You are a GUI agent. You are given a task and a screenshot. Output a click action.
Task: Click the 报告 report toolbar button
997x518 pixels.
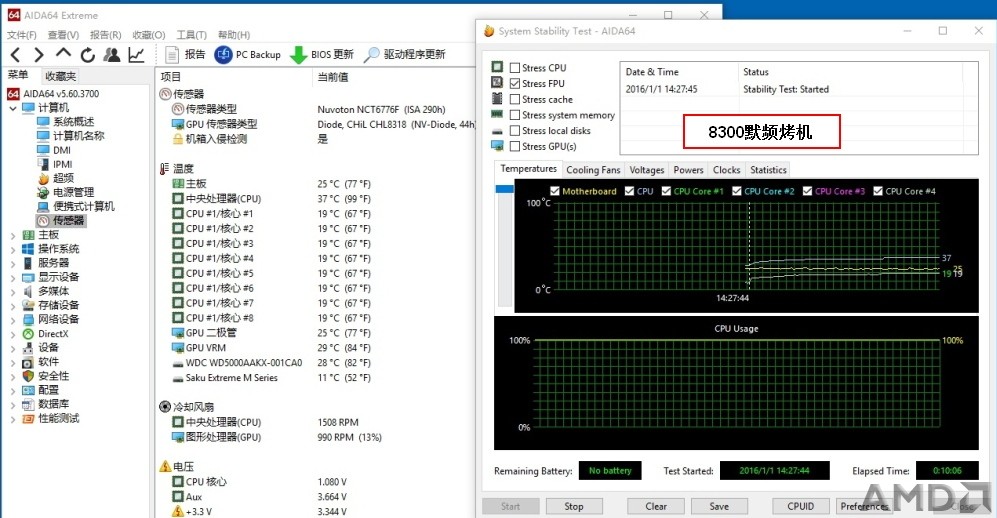coord(185,55)
